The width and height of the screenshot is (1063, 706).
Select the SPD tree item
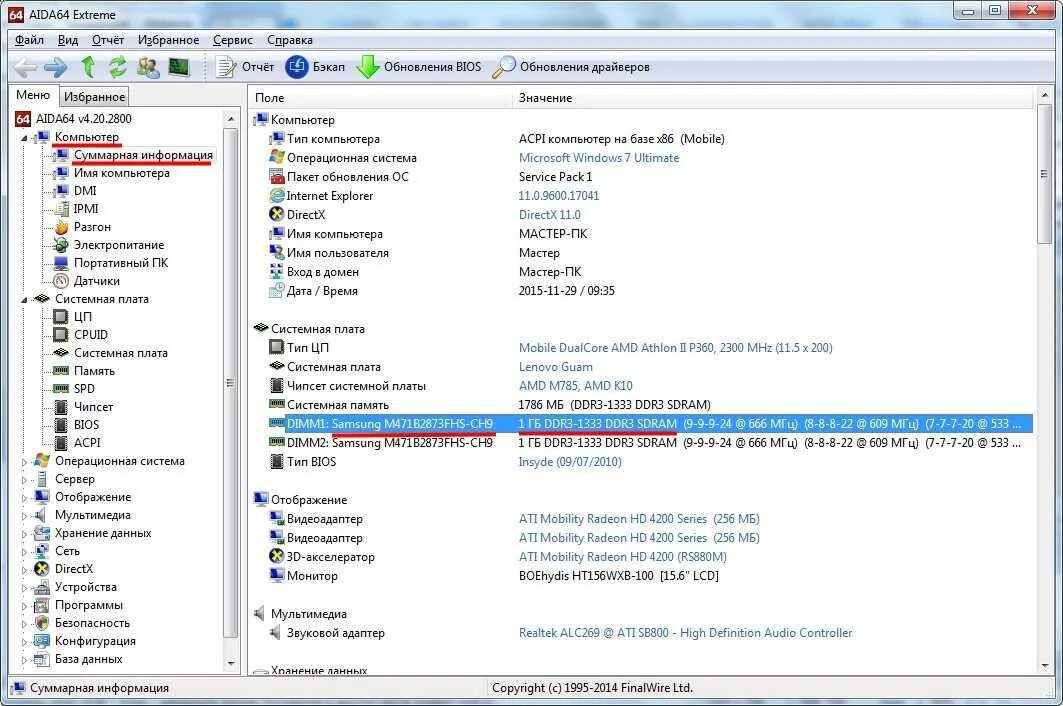84,389
